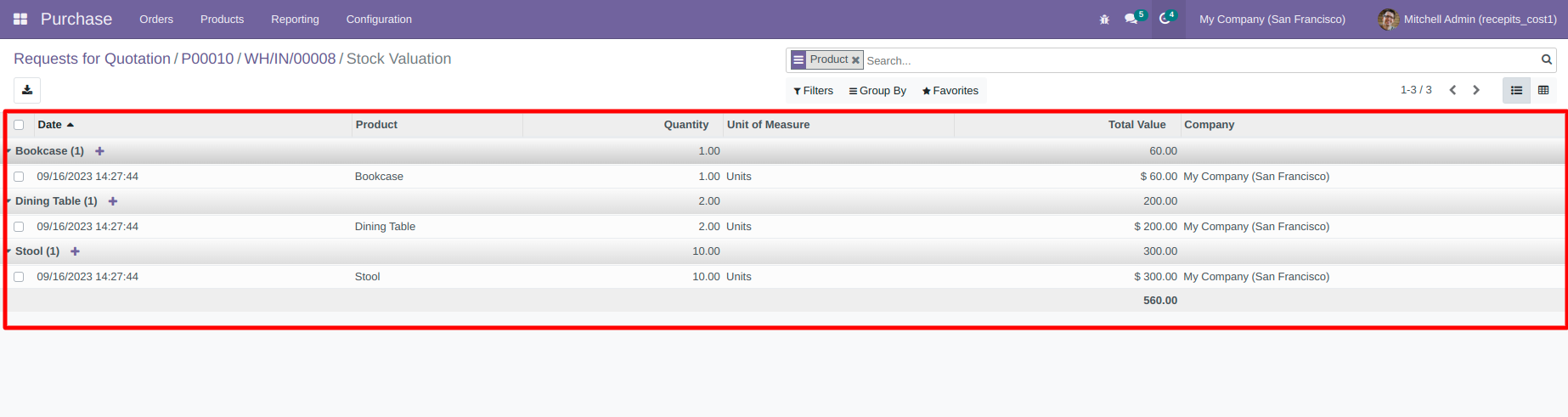The image size is (1568, 417).
Task: Switch to pivot table view
Action: [x=1543, y=90]
